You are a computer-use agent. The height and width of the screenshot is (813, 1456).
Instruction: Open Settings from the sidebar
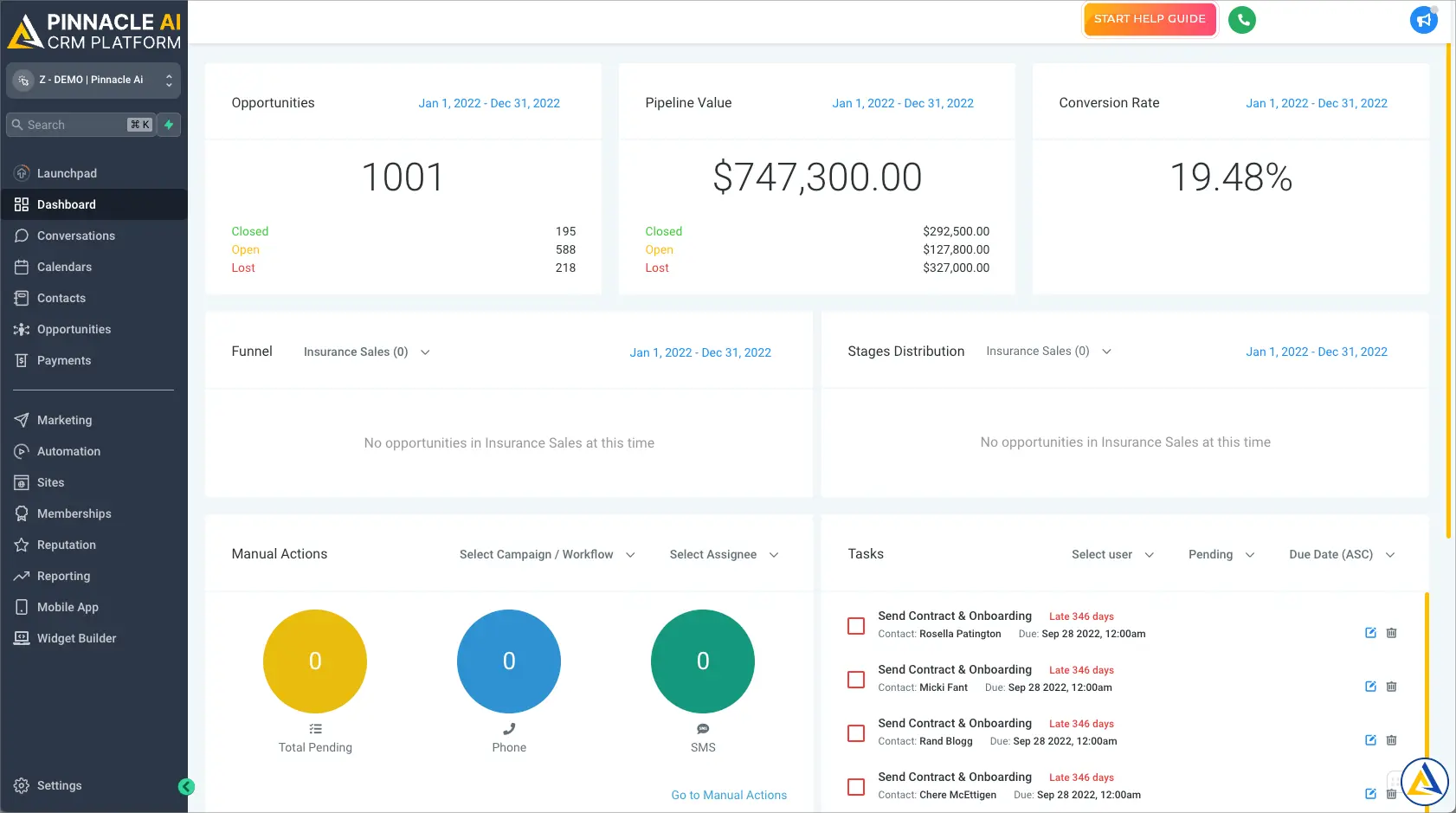coord(58,785)
